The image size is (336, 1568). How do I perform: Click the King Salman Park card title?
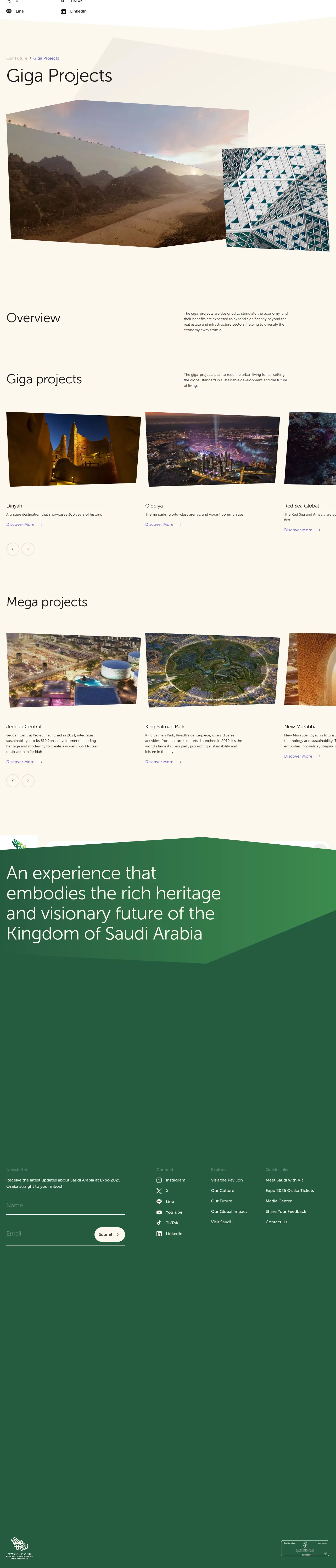click(x=165, y=727)
